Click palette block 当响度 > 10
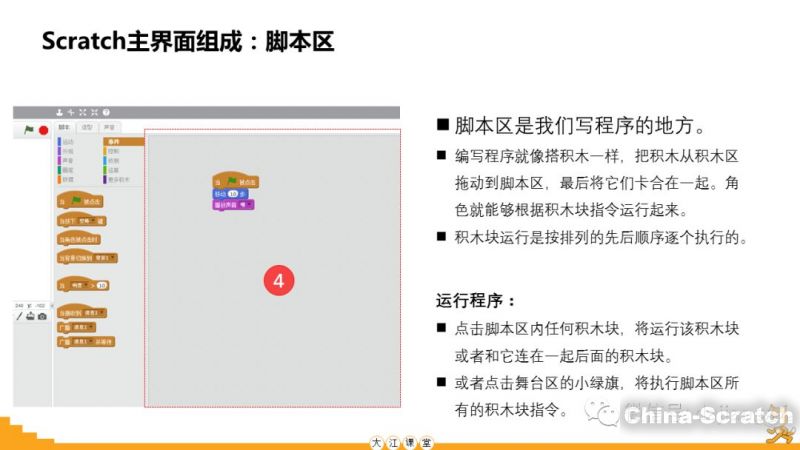The width and height of the screenshot is (800, 450). pyautogui.click(x=83, y=285)
